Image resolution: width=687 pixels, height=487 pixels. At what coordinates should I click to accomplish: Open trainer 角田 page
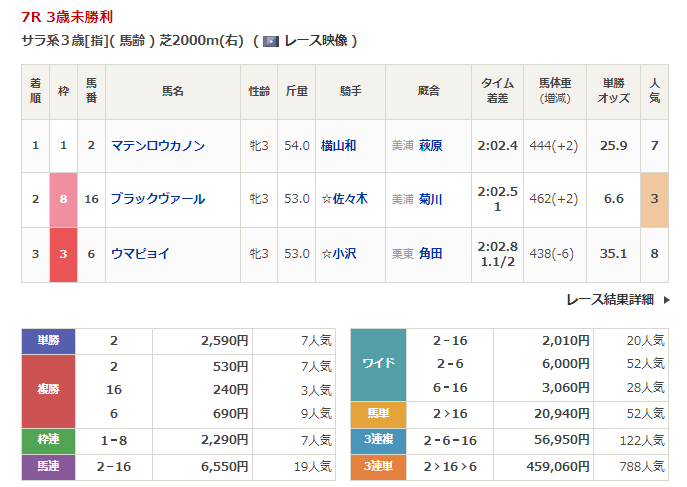pyautogui.click(x=431, y=254)
